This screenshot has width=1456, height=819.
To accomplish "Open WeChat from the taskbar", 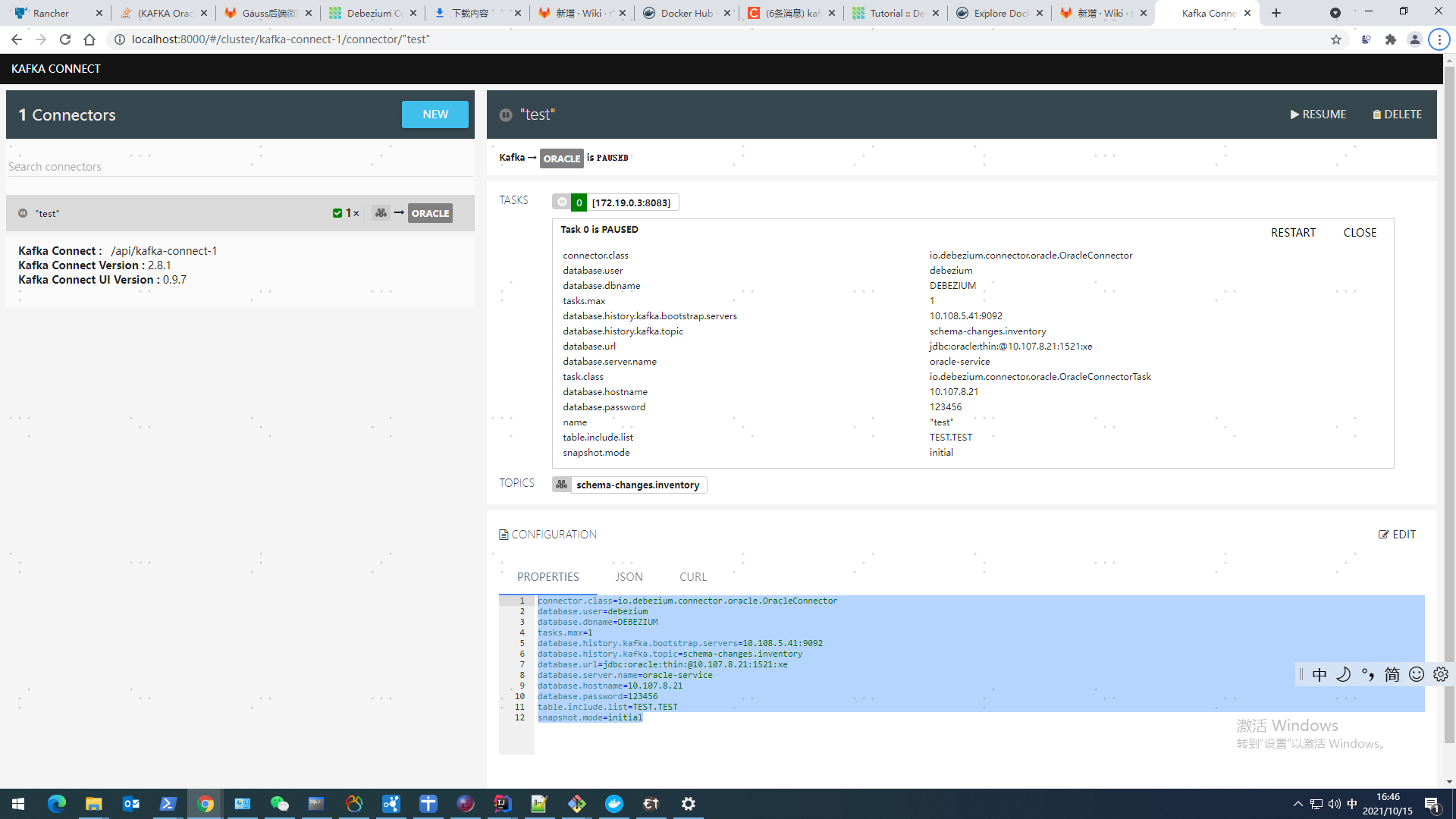I will point(279,804).
